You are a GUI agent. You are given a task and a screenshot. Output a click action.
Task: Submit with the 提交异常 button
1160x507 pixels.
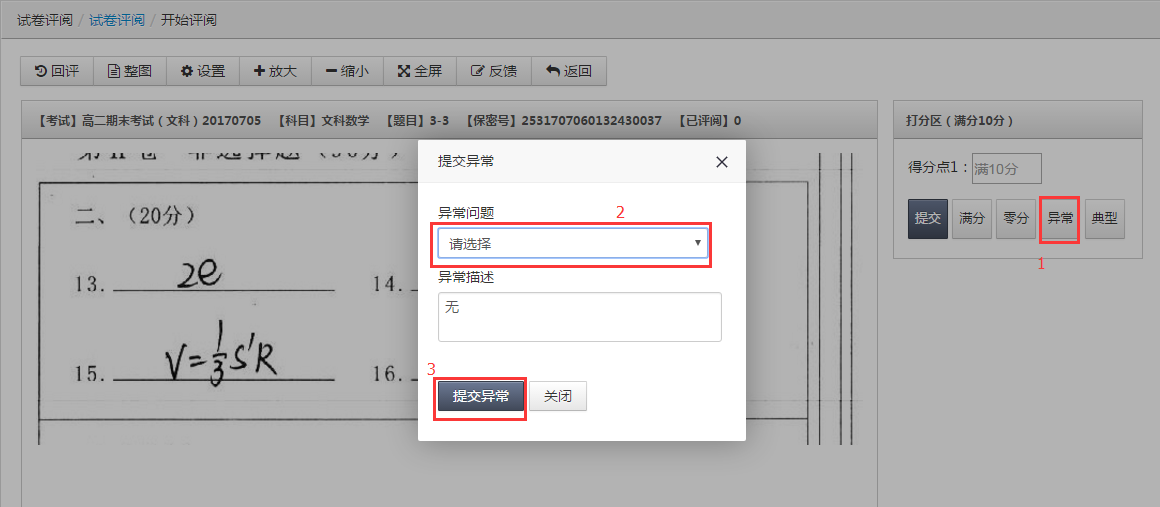[x=481, y=396]
